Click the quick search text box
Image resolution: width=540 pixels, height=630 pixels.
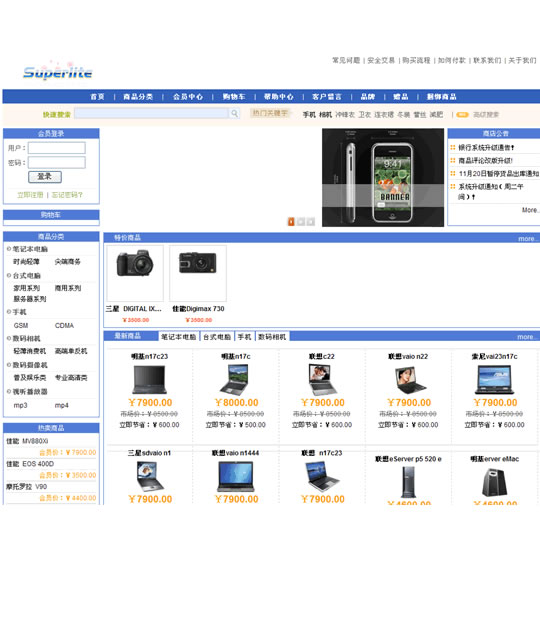click(x=151, y=113)
